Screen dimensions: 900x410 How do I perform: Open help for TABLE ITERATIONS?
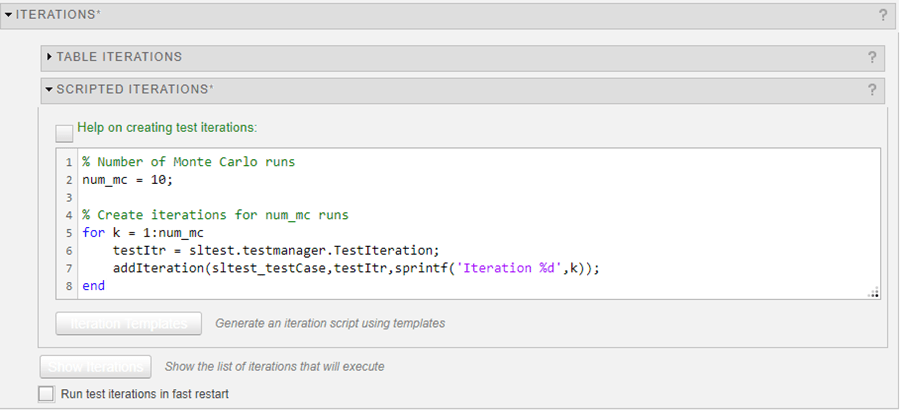872,57
